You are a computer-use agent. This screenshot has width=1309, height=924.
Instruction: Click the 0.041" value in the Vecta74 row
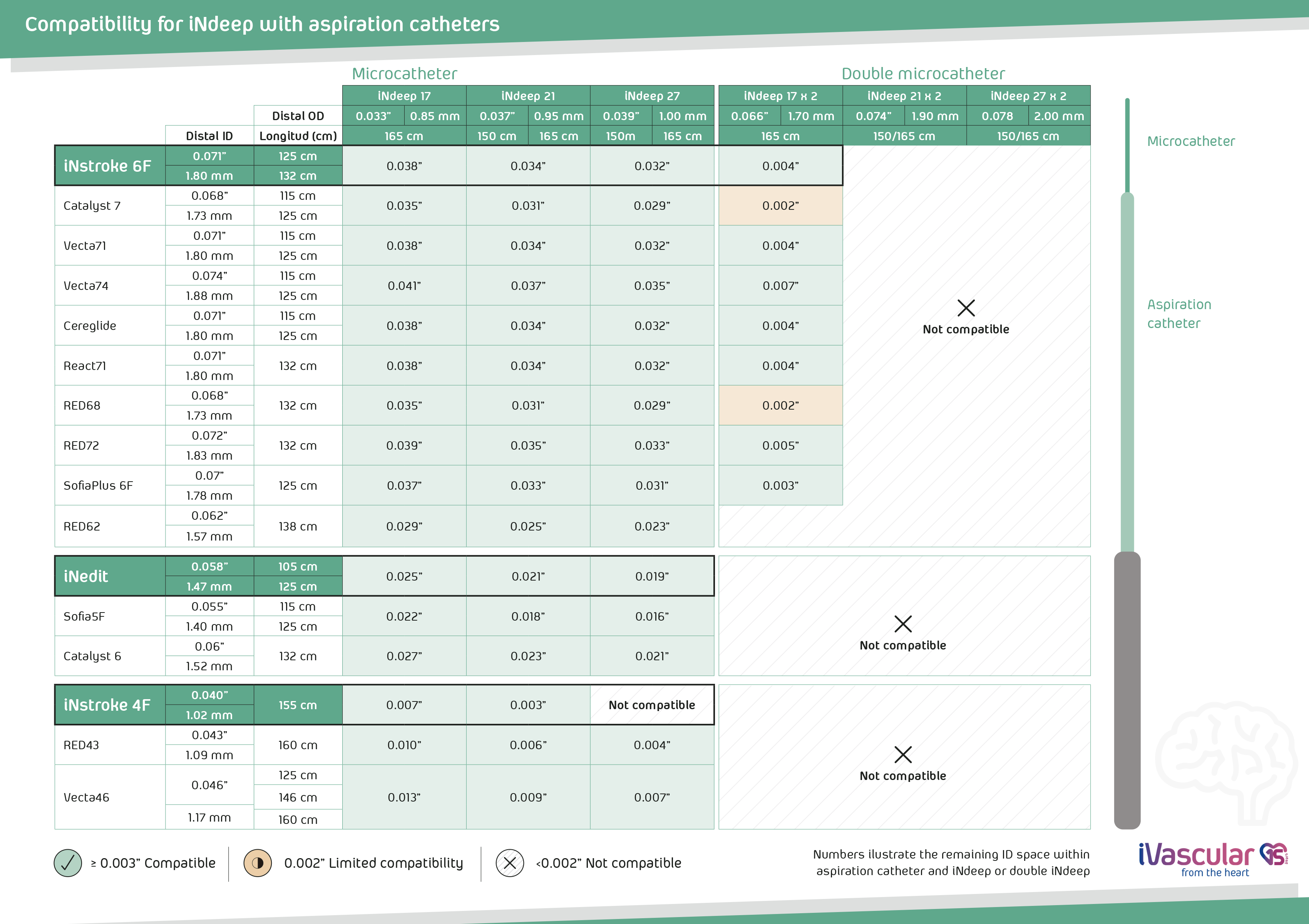pos(404,286)
